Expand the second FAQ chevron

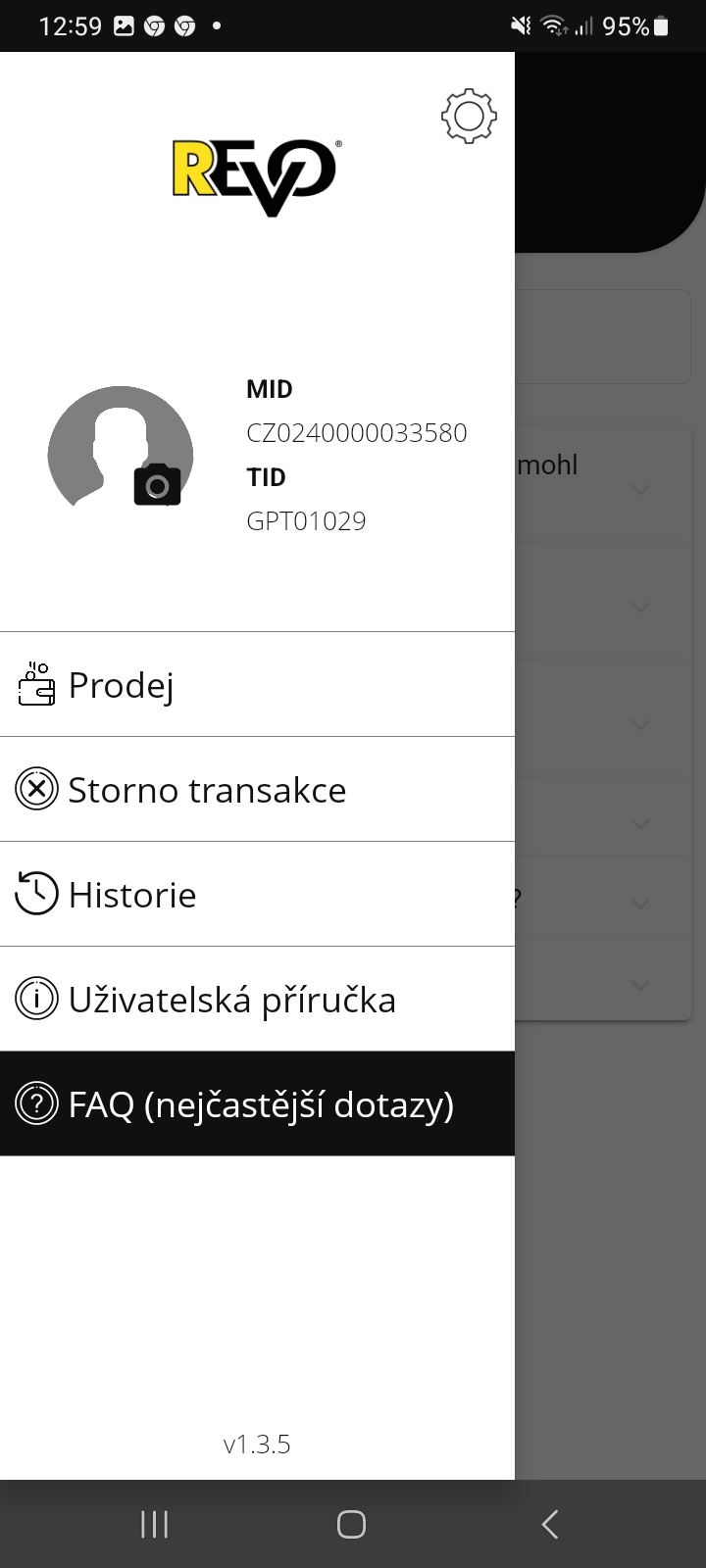(x=640, y=607)
